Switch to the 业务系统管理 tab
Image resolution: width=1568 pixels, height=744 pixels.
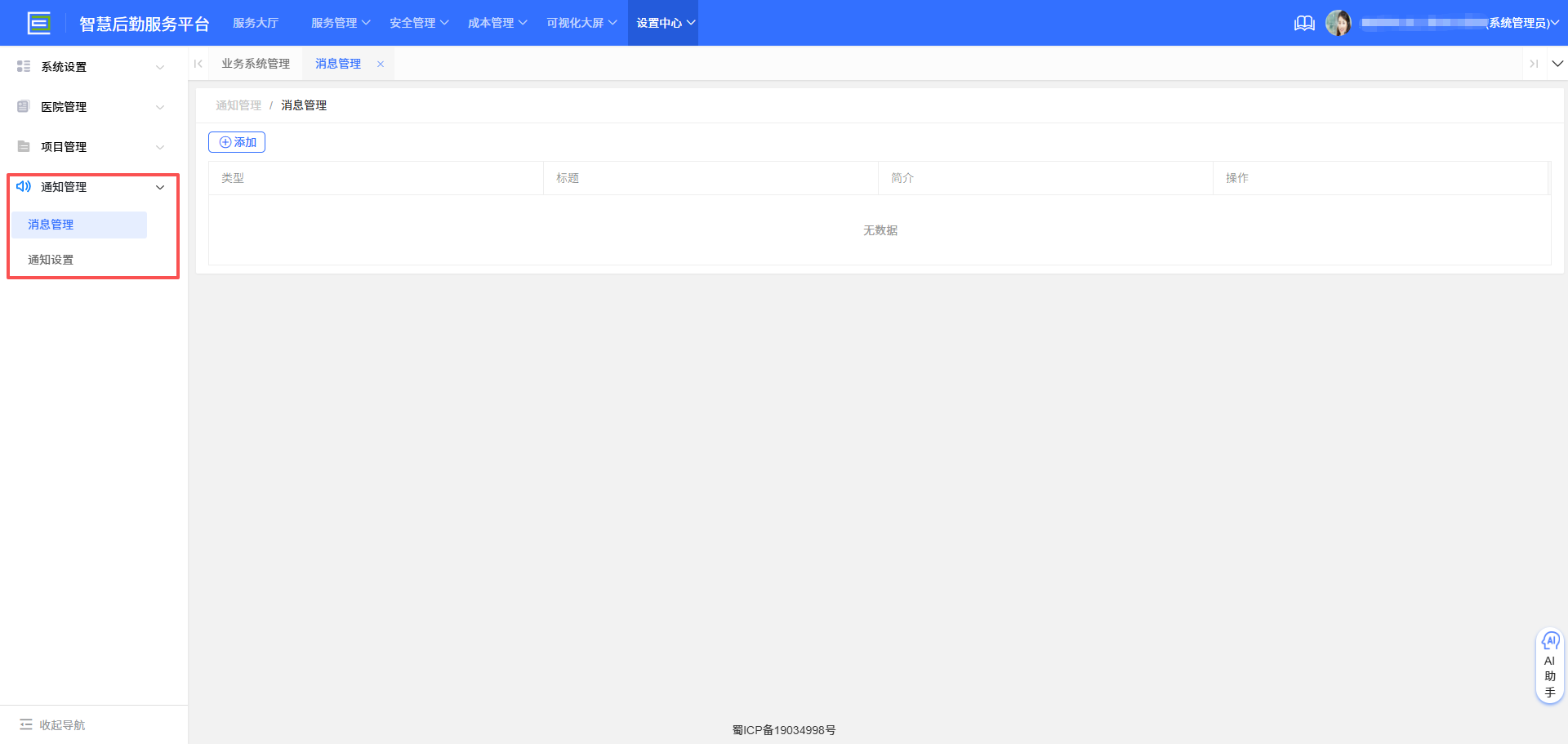click(x=256, y=63)
